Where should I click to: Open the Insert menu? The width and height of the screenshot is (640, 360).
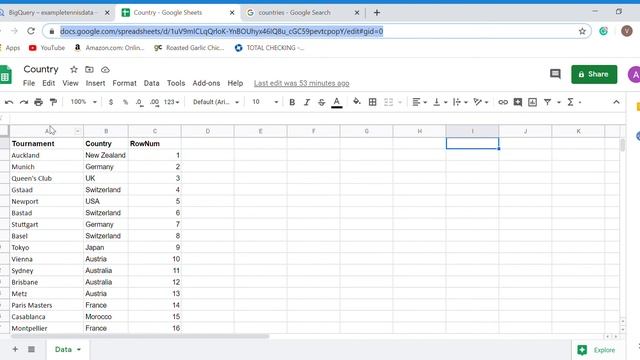coord(95,83)
